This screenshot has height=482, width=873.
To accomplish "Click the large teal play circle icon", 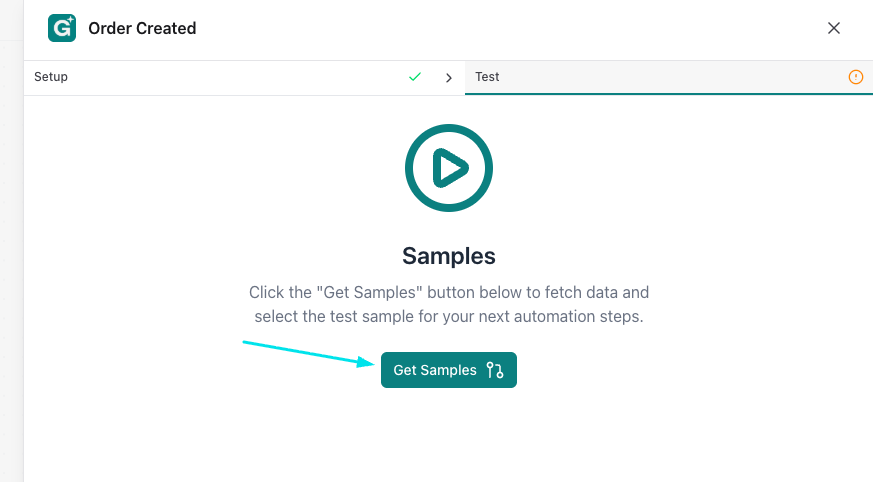I will pos(449,168).
